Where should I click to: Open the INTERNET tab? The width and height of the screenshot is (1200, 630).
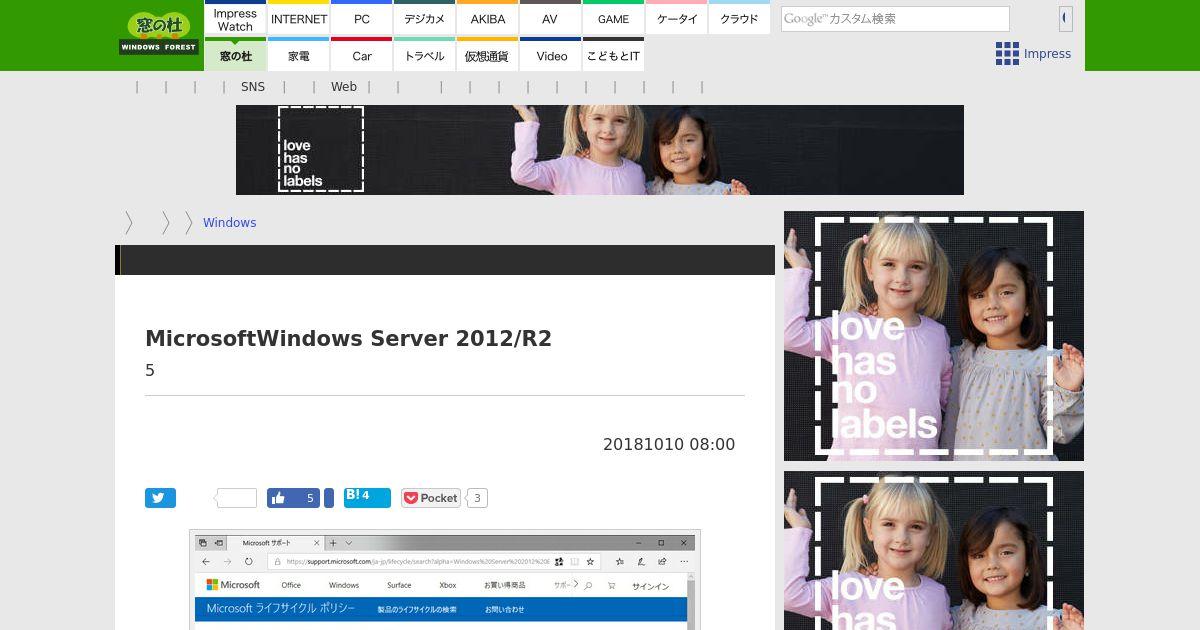point(299,19)
